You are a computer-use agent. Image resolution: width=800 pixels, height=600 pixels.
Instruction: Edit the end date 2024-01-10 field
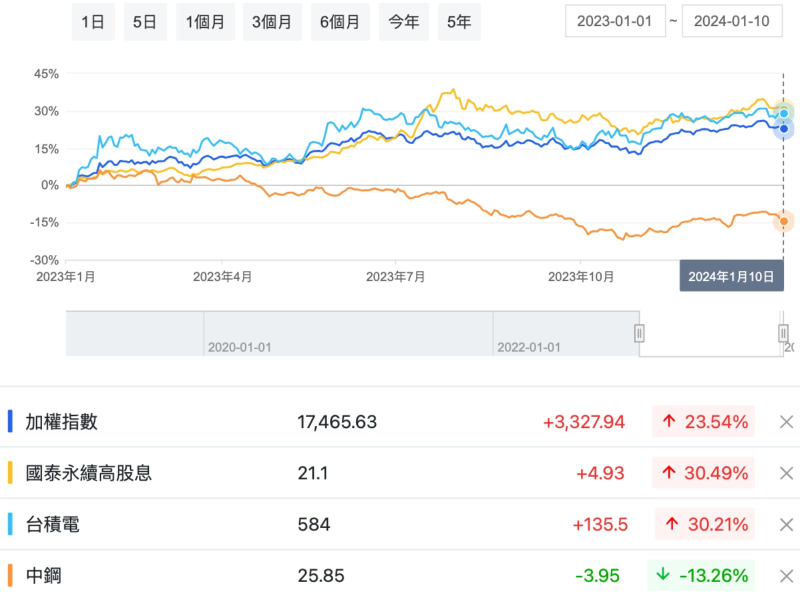coord(732,21)
